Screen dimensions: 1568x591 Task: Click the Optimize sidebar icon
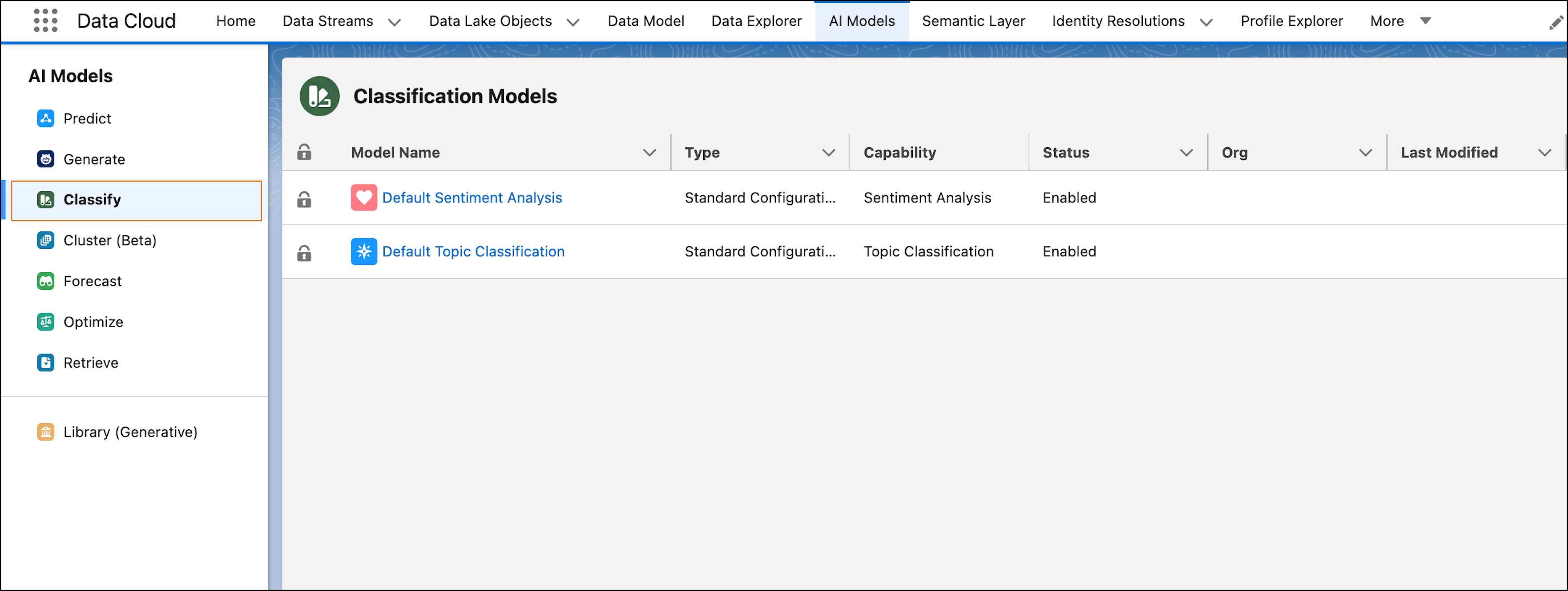point(46,322)
